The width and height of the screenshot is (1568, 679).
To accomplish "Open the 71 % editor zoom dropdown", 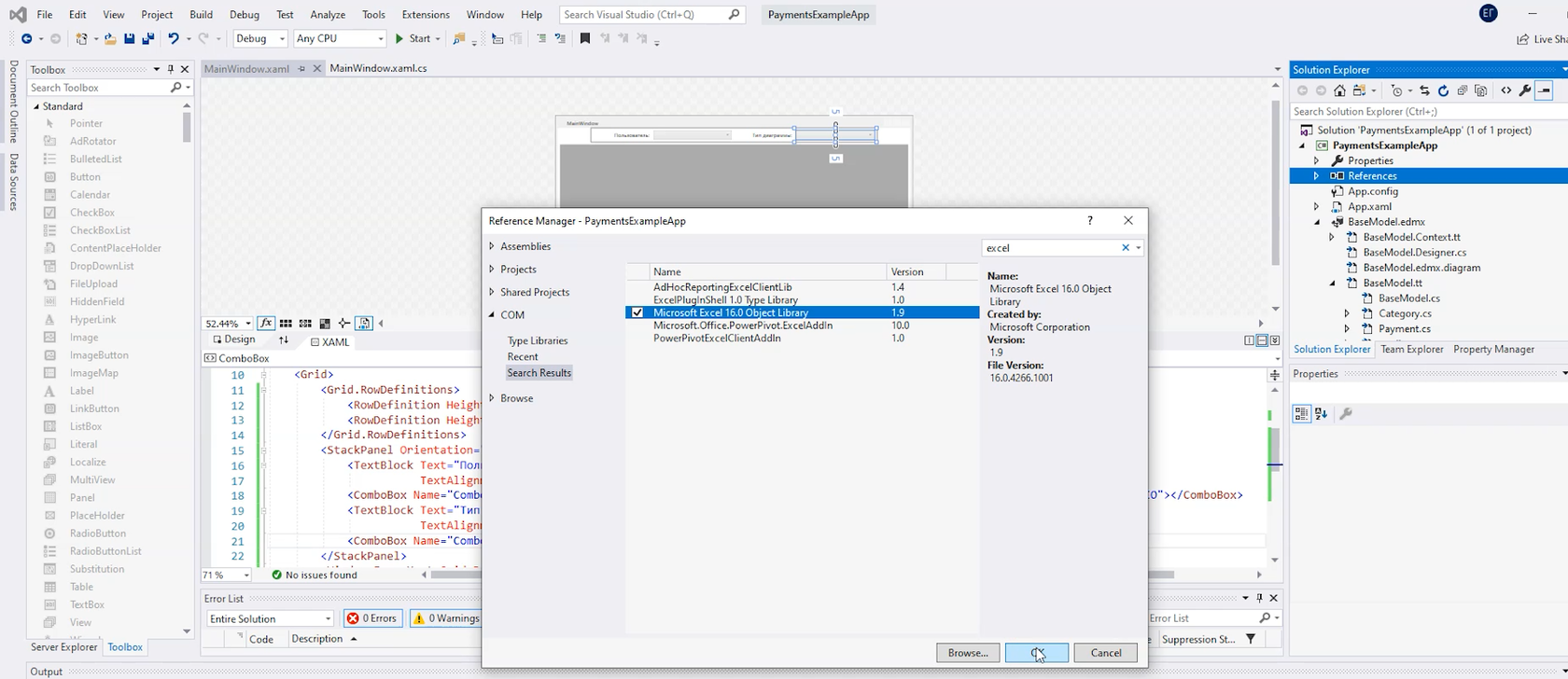I will [x=246, y=575].
